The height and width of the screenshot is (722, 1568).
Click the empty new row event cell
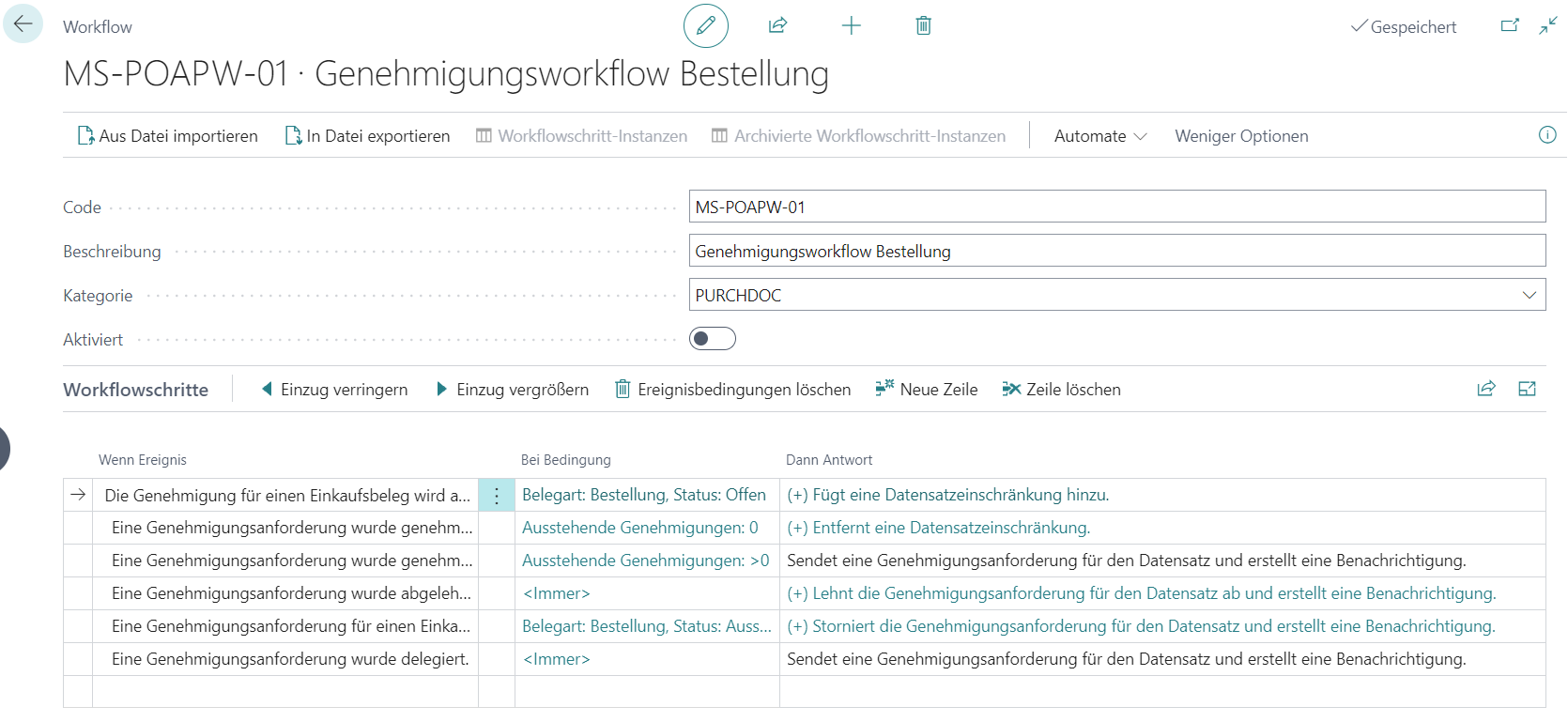[285, 692]
